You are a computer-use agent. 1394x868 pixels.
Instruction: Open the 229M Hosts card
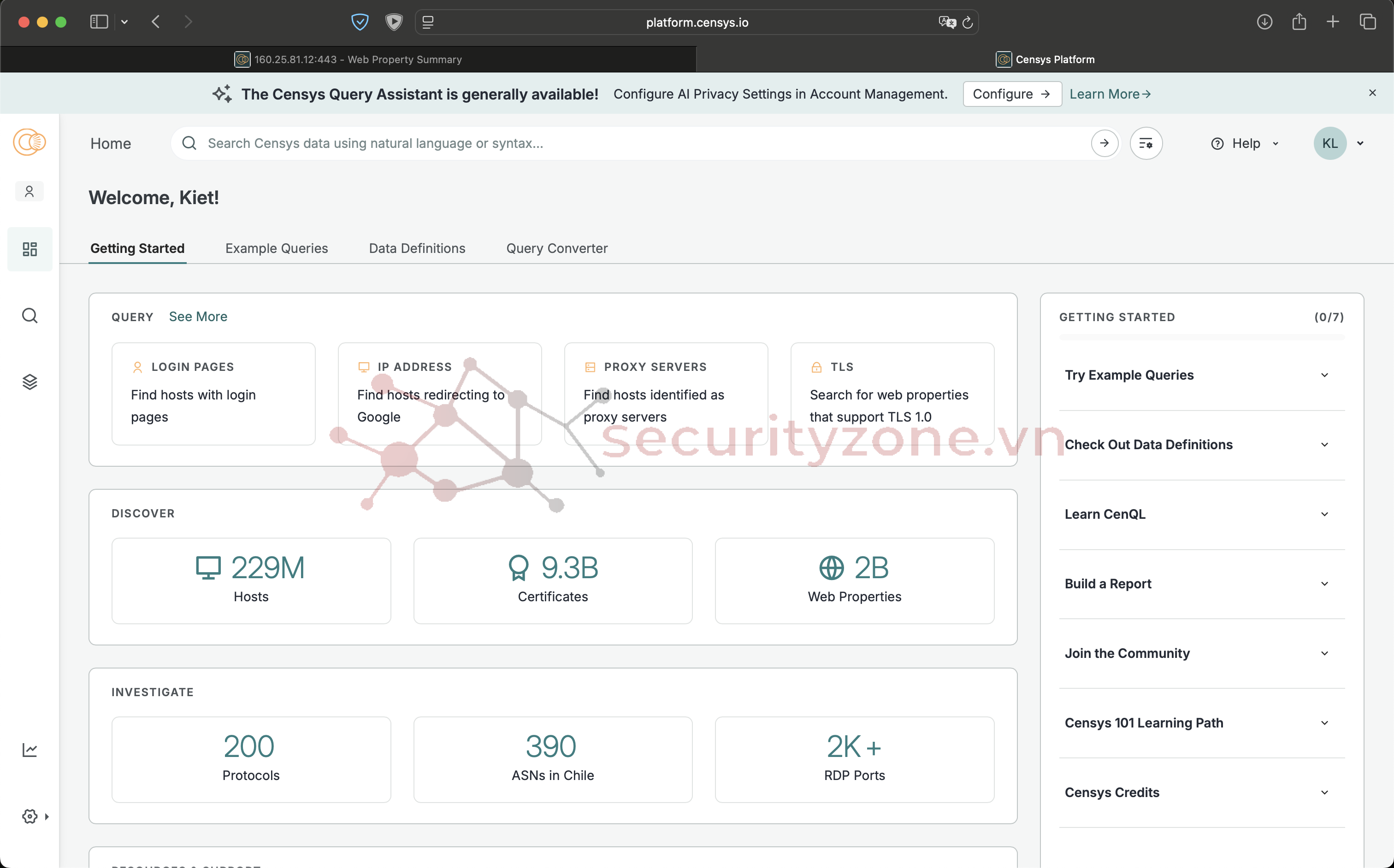tap(251, 581)
